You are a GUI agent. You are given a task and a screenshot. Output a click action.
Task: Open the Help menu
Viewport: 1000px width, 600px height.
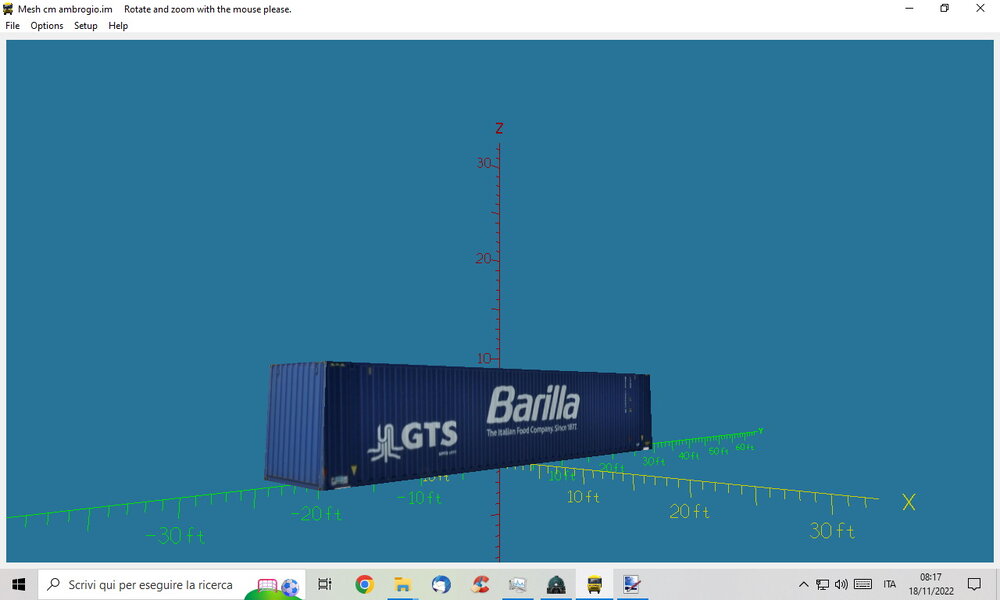[x=118, y=26]
